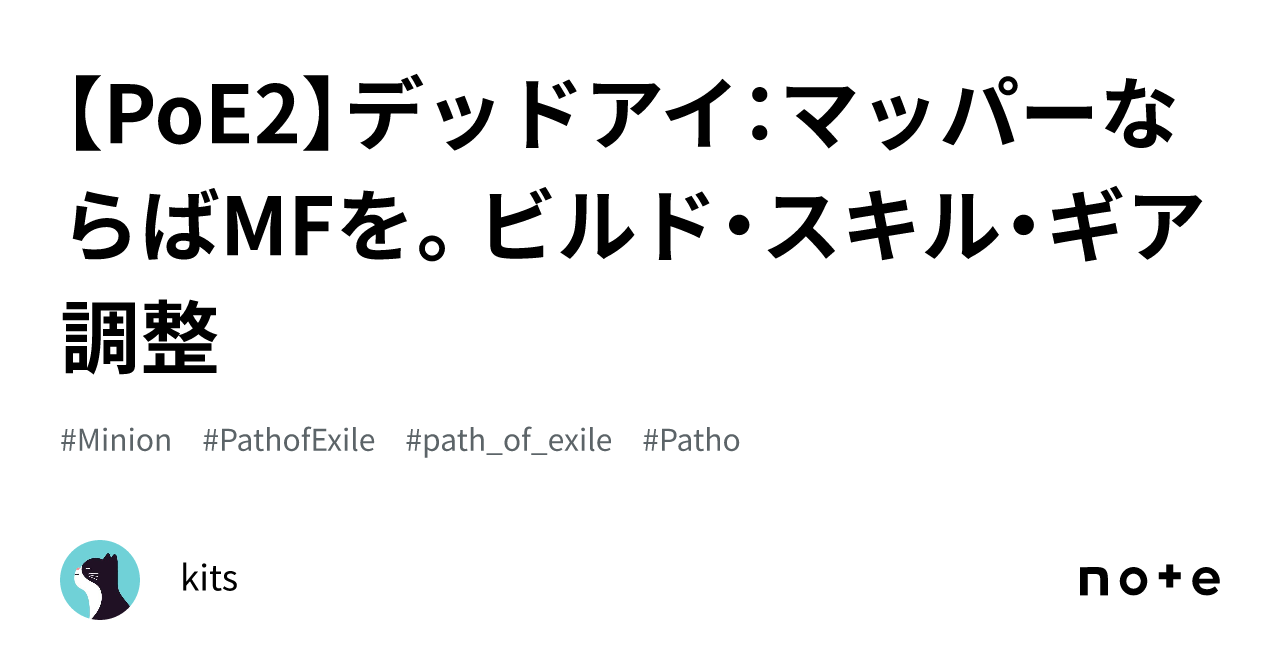Click the word 調整 in the title
Screen dimensions: 1280x670
click(x=140, y=338)
